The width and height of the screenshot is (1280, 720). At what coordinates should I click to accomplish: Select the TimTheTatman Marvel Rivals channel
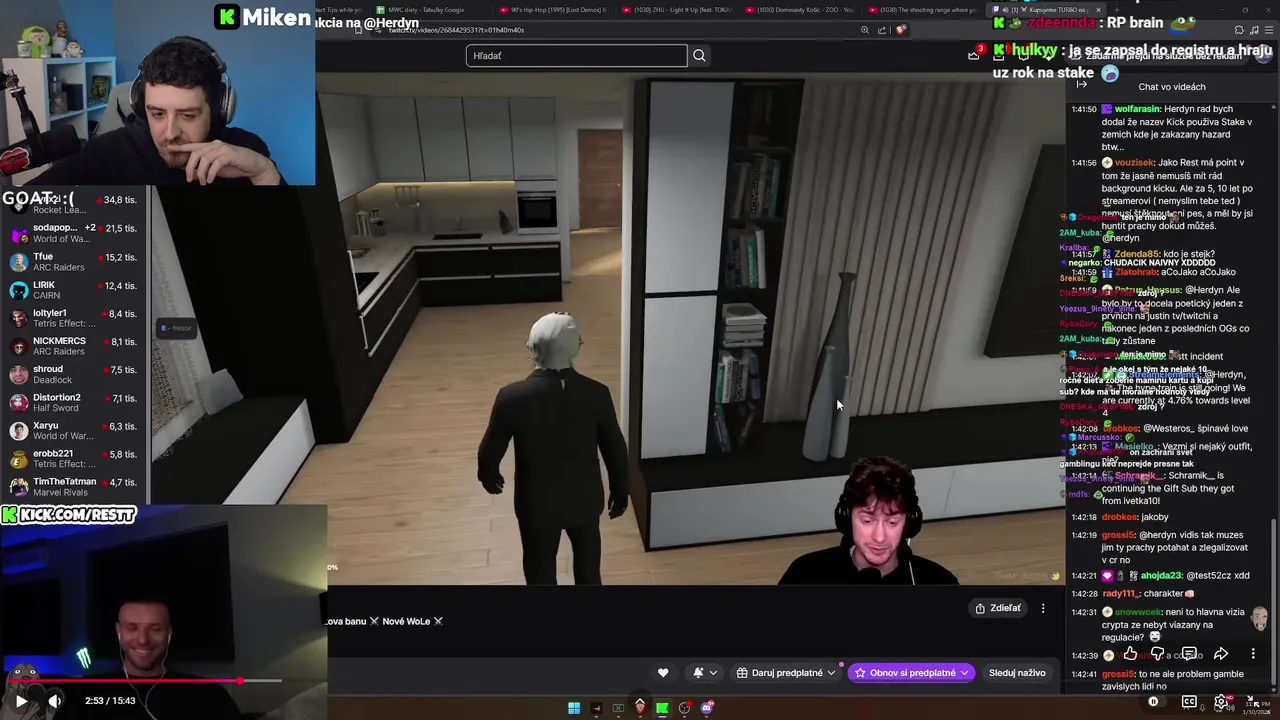point(73,487)
